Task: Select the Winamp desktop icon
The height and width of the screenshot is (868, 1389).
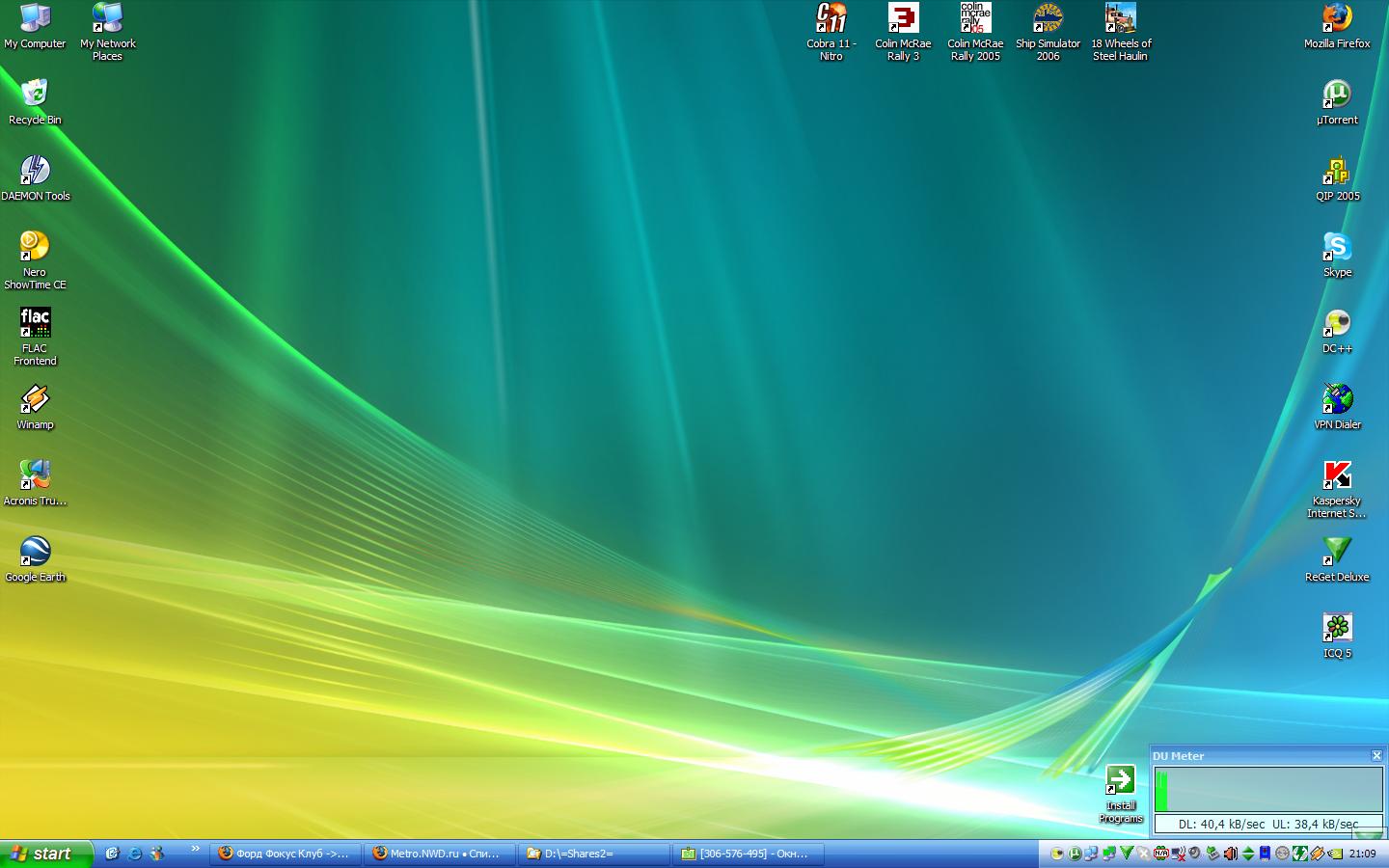Action: 35,399
